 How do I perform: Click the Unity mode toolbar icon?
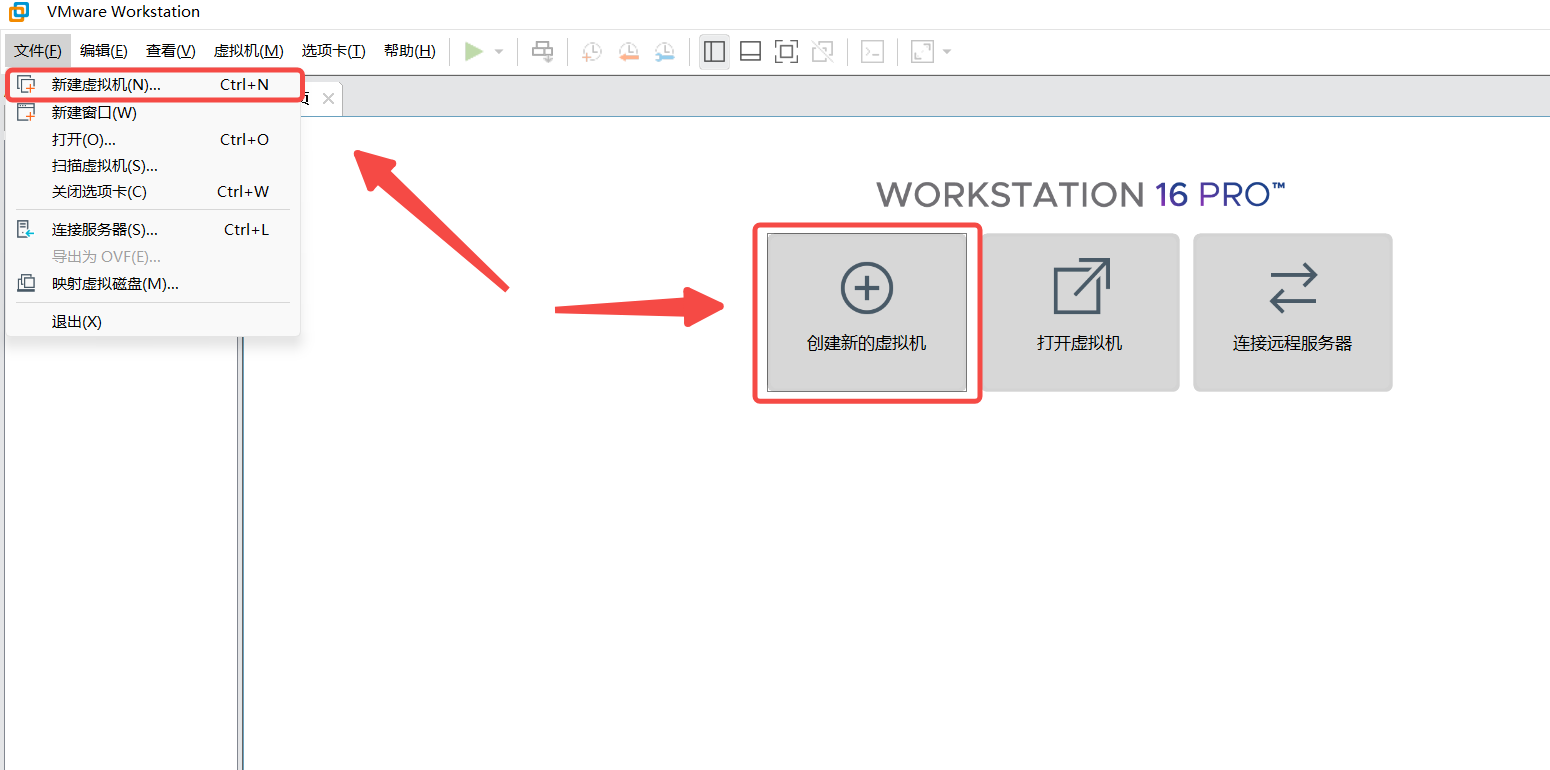pos(822,51)
